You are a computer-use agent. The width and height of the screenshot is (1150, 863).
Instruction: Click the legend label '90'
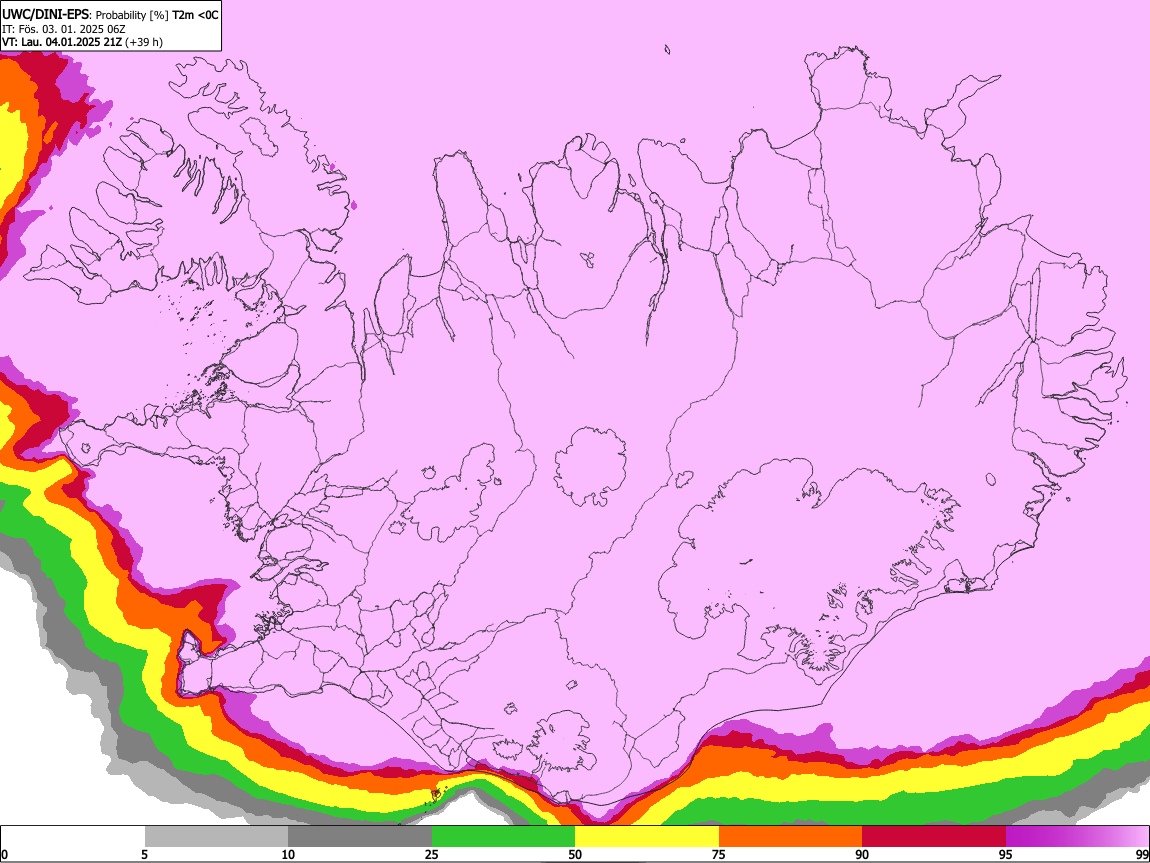(862, 854)
